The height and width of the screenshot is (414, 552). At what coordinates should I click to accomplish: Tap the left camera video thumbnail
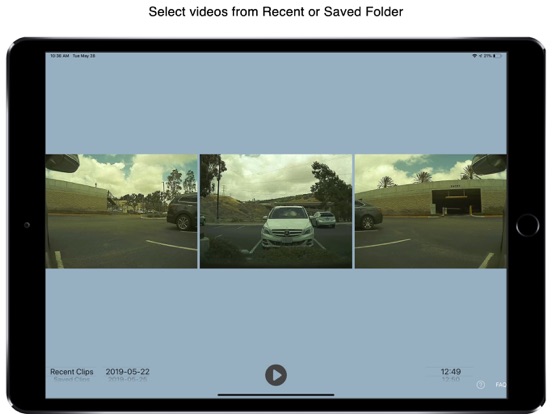tap(121, 211)
